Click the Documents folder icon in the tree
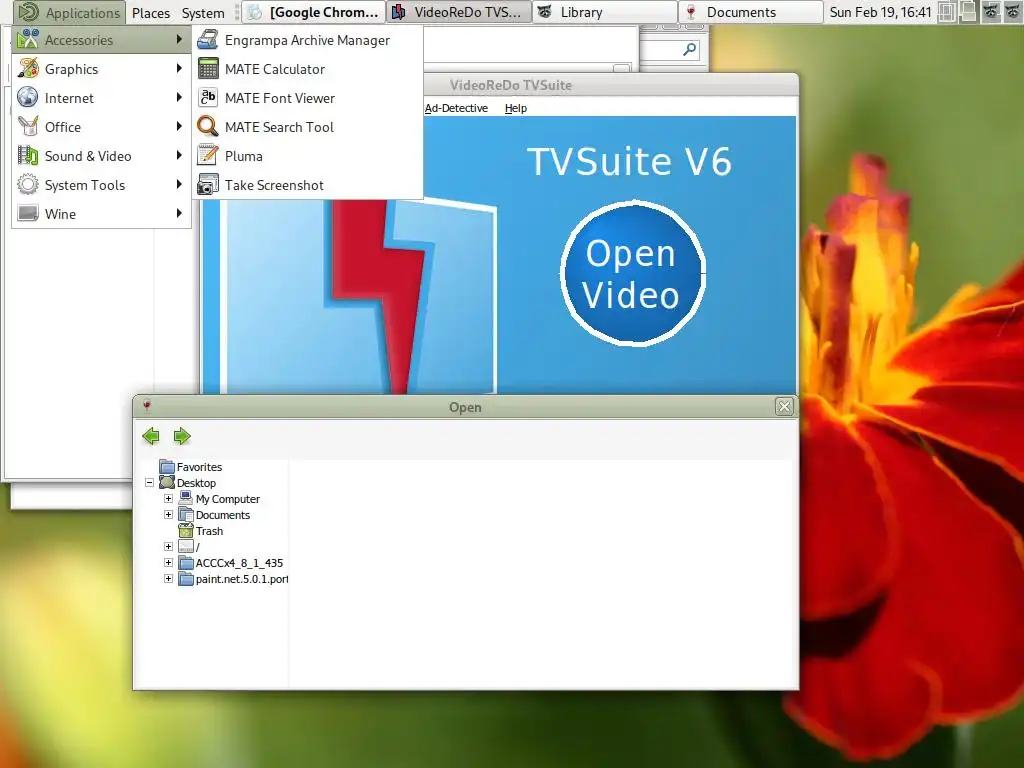Screen dimensions: 1024x768 point(185,515)
